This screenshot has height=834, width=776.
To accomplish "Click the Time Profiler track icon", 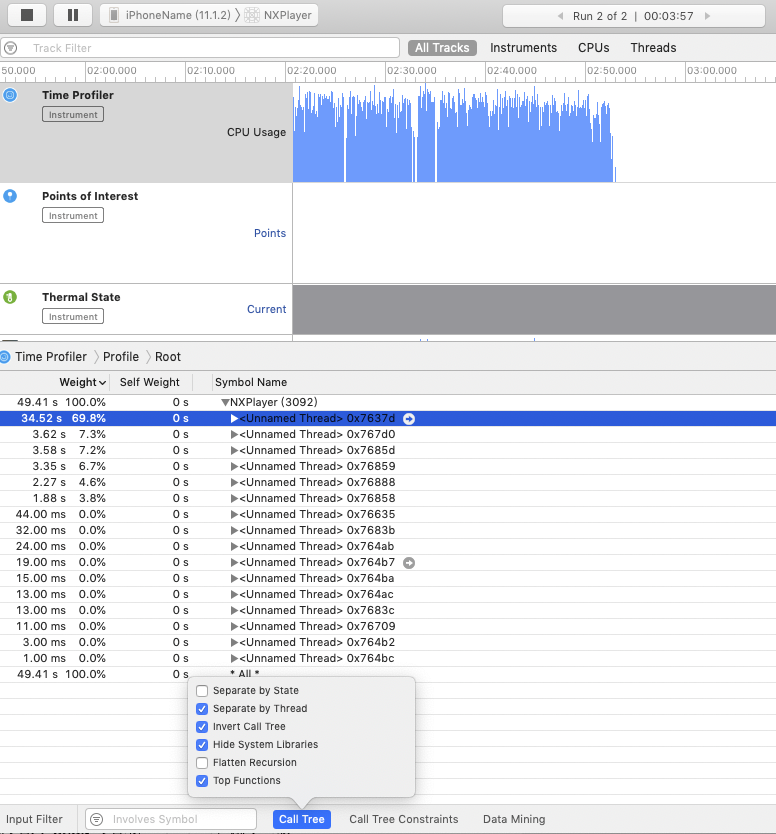I will (x=10, y=95).
